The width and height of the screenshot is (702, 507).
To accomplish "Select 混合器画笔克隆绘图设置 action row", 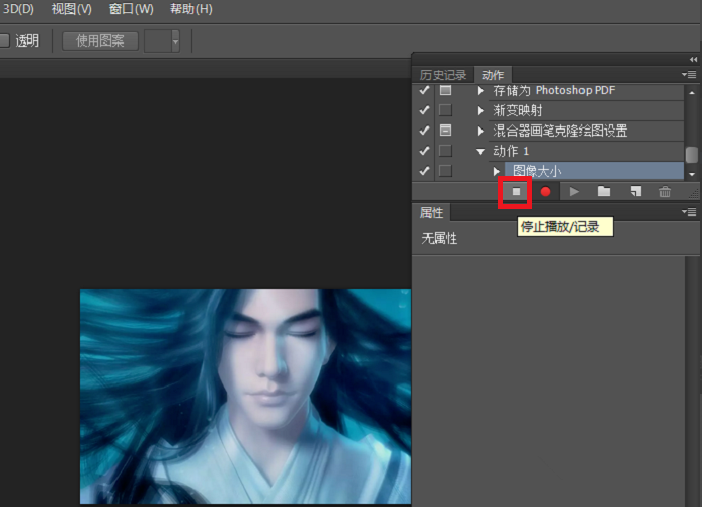I will point(586,131).
